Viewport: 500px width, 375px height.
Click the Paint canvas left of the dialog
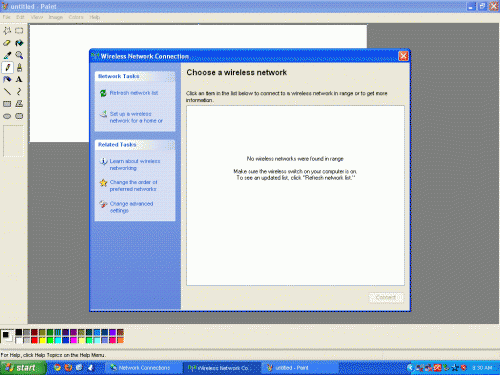(x=59, y=83)
